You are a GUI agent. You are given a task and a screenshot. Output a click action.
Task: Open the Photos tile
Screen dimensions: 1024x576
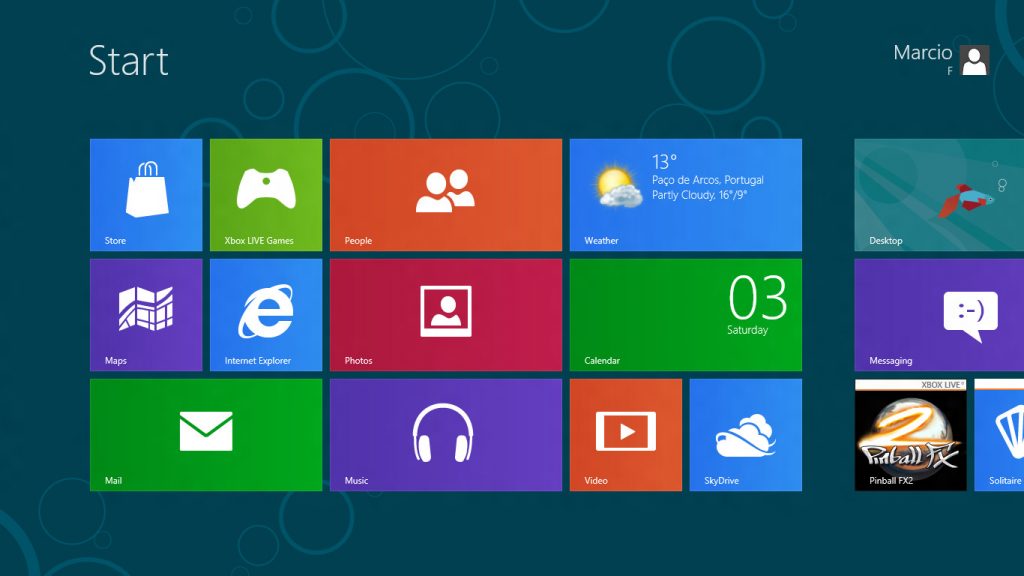[x=445, y=315]
